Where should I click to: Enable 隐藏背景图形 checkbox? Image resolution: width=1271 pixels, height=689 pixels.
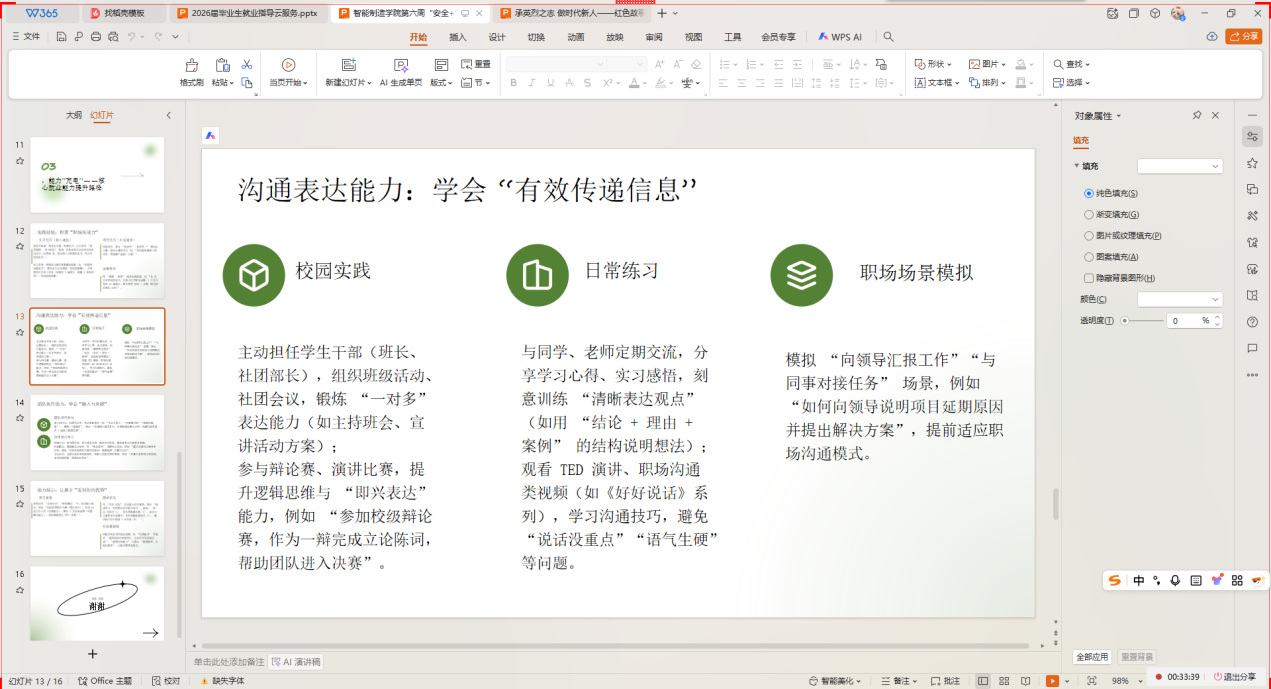click(1089, 278)
